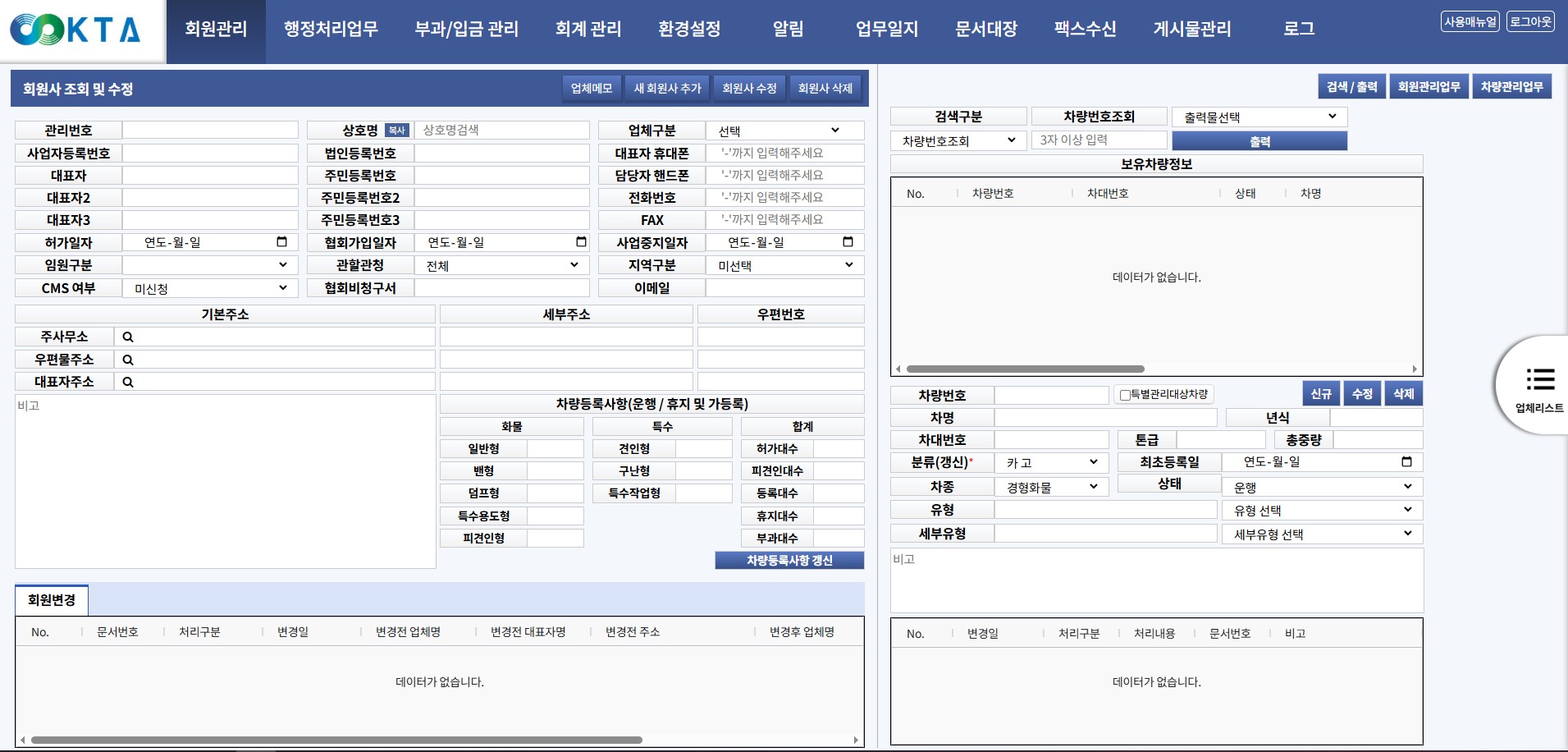The height and width of the screenshot is (752, 1568).
Task: Expand the 출력물선택 dropdown
Action: pos(1259,117)
